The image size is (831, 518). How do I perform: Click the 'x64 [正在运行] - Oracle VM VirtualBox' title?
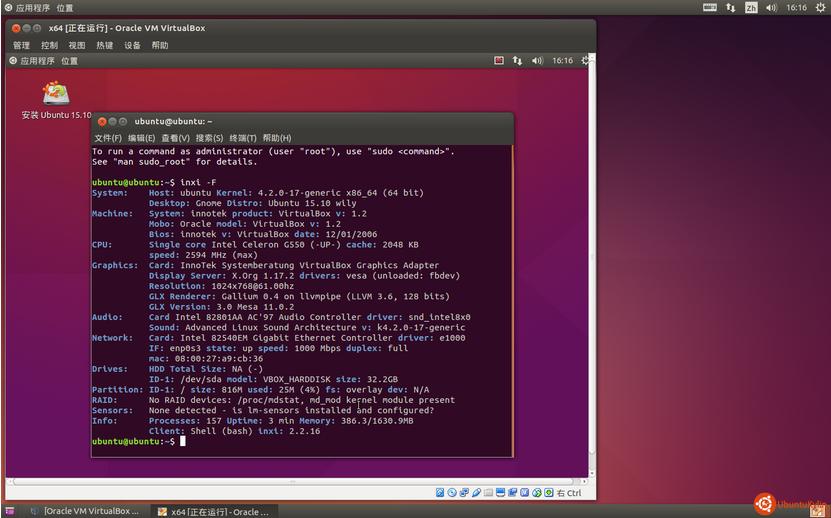(127, 28)
